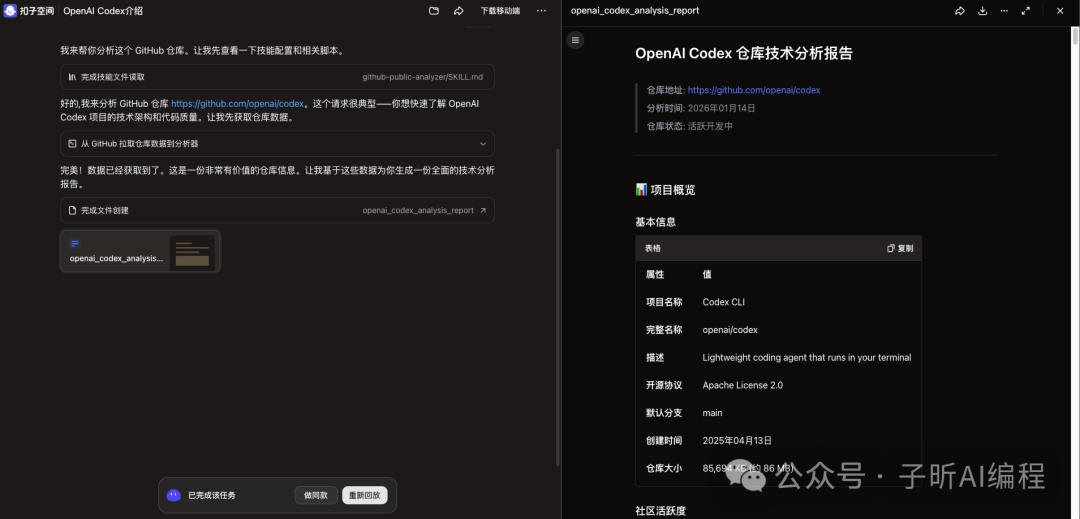This screenshot has width=1080, height=519.
Task: Open the chat header three-dot more menu
Action: pos(541,11)
